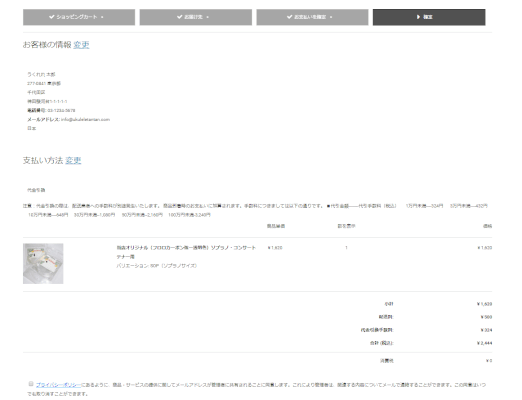Select the dark 確定 confirm step
The width and height of the screenshot is (522, 400).
[x=429, y=17]
